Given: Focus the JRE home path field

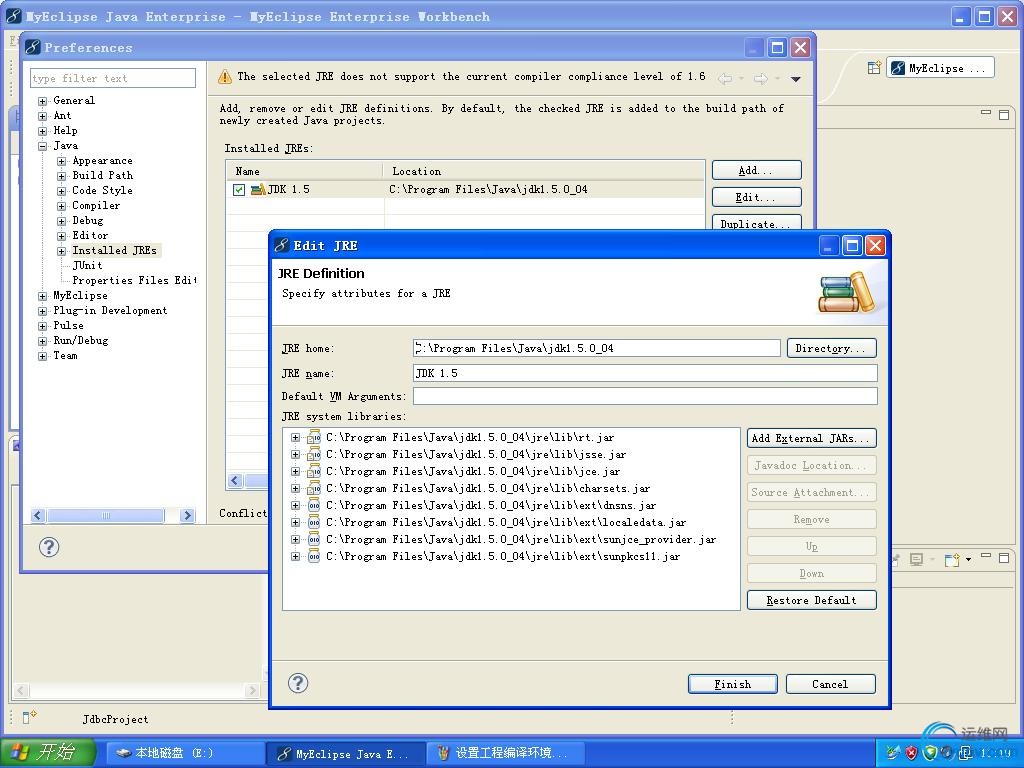Looking at the screenshot, I should (596, 348).
